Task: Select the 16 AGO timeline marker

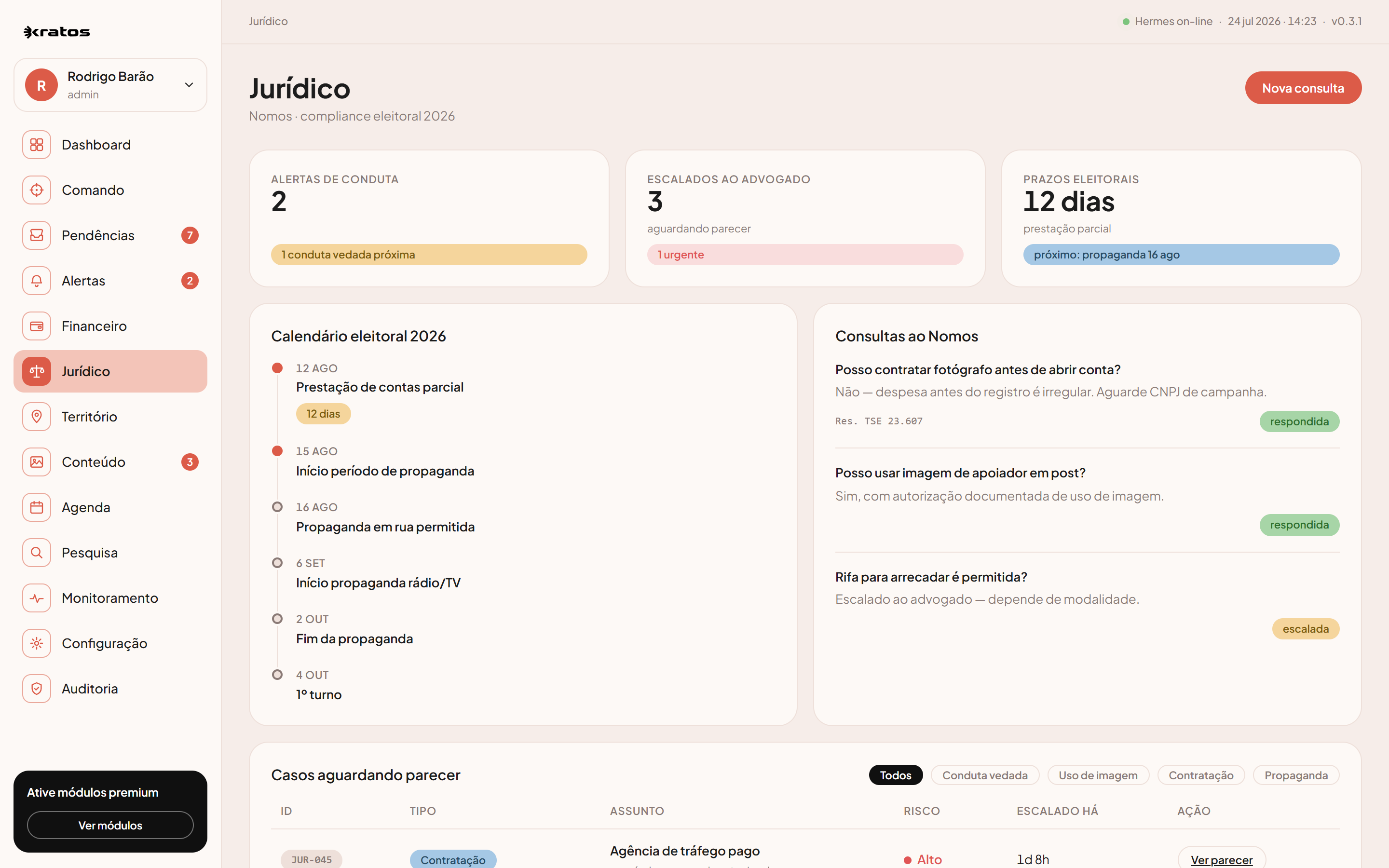Action: pyautogui.click(x=277, y=507)
